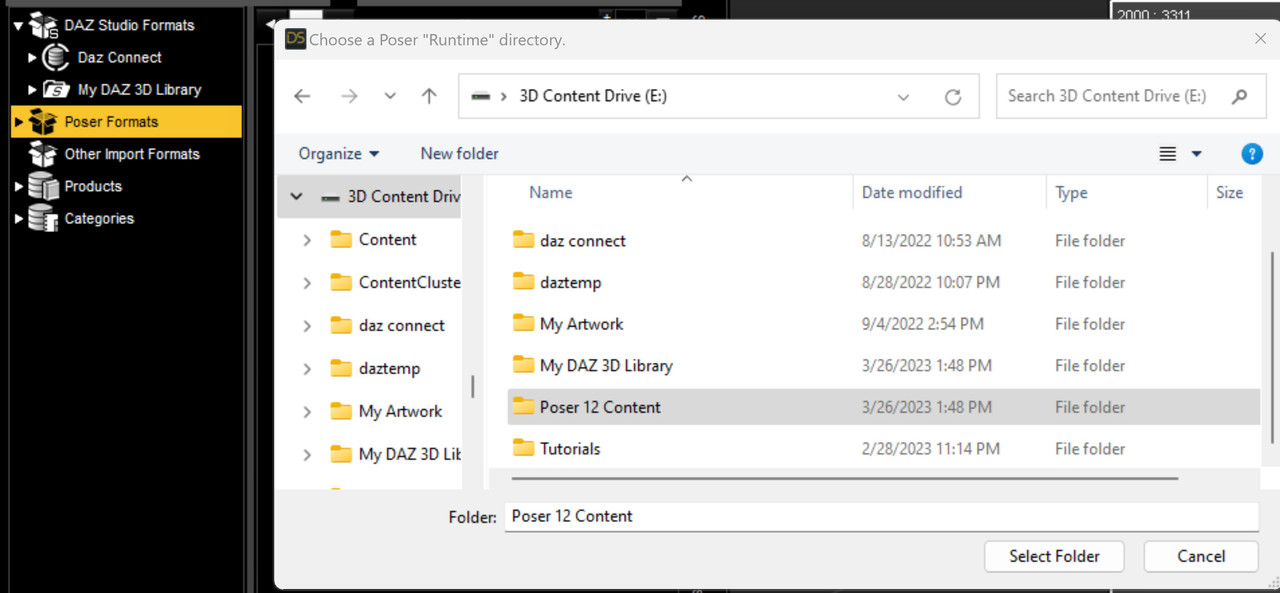The width and height of the screenshot is (1280, 593).
Task: Cancel the Runtime directory dialog
Action: pos(1201,556)
